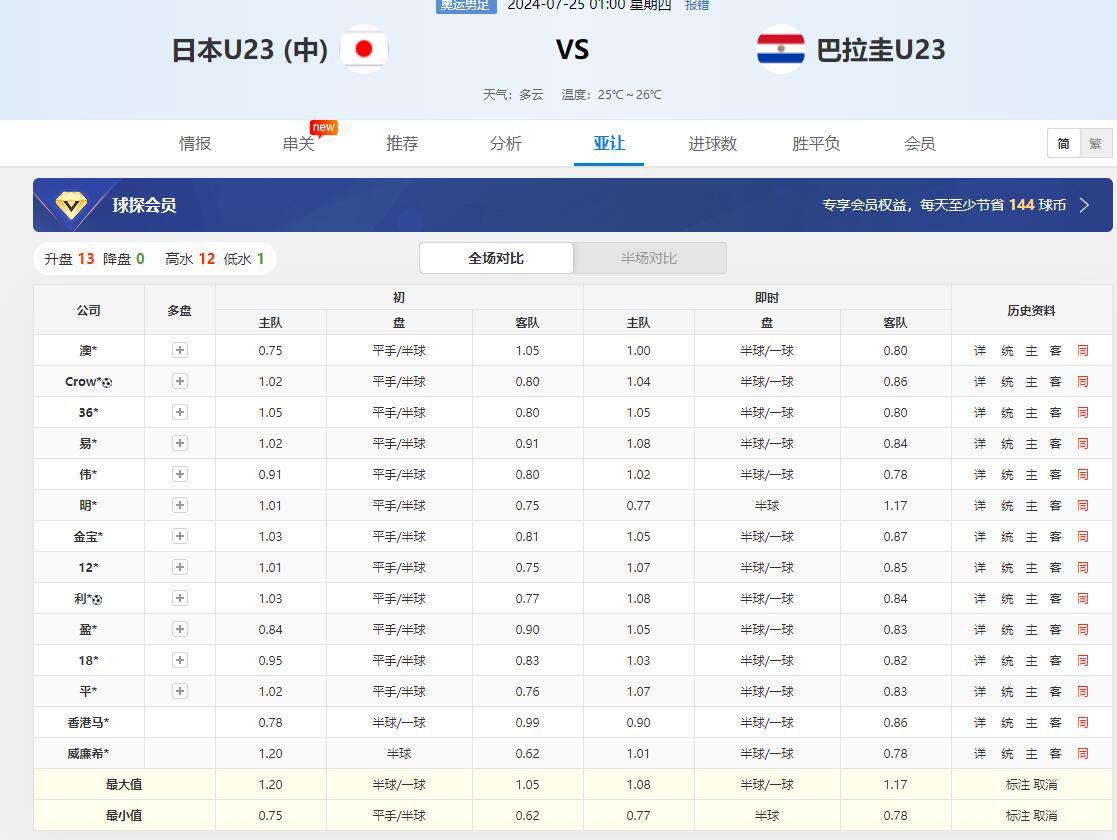The height and width of the screenshot is (840, 1117).
Task: Click the soccer ball icon beside Crow*
Action: click(107, 382)
